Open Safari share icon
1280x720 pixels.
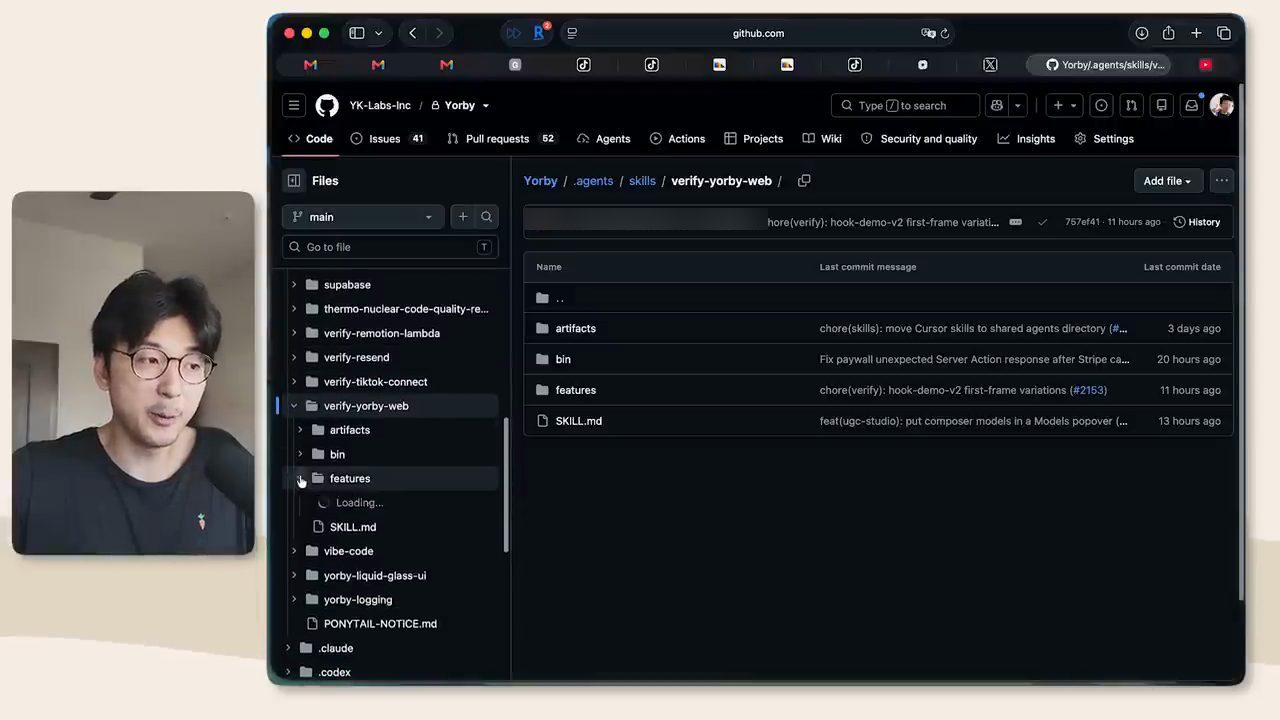point(1168,33)
